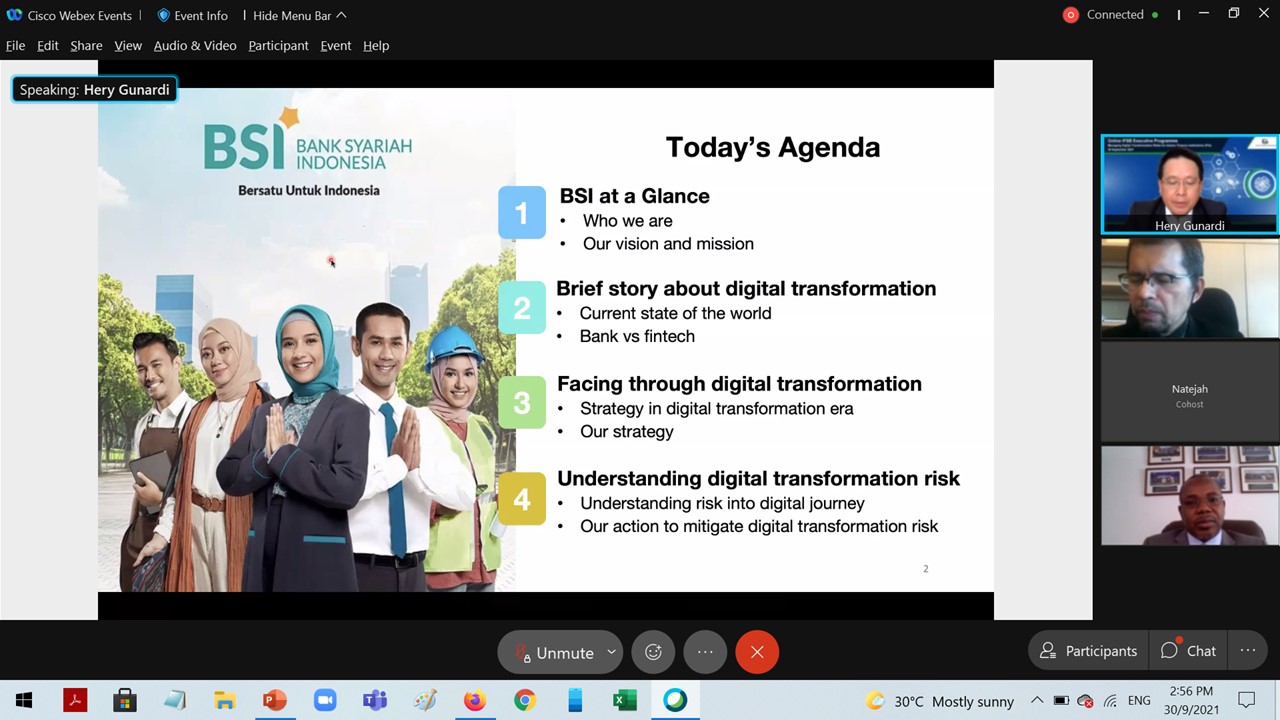Open more options ellipsis in call controls
The height and width of the screenshot is (720, 1280).
click(x=705, y=652)
